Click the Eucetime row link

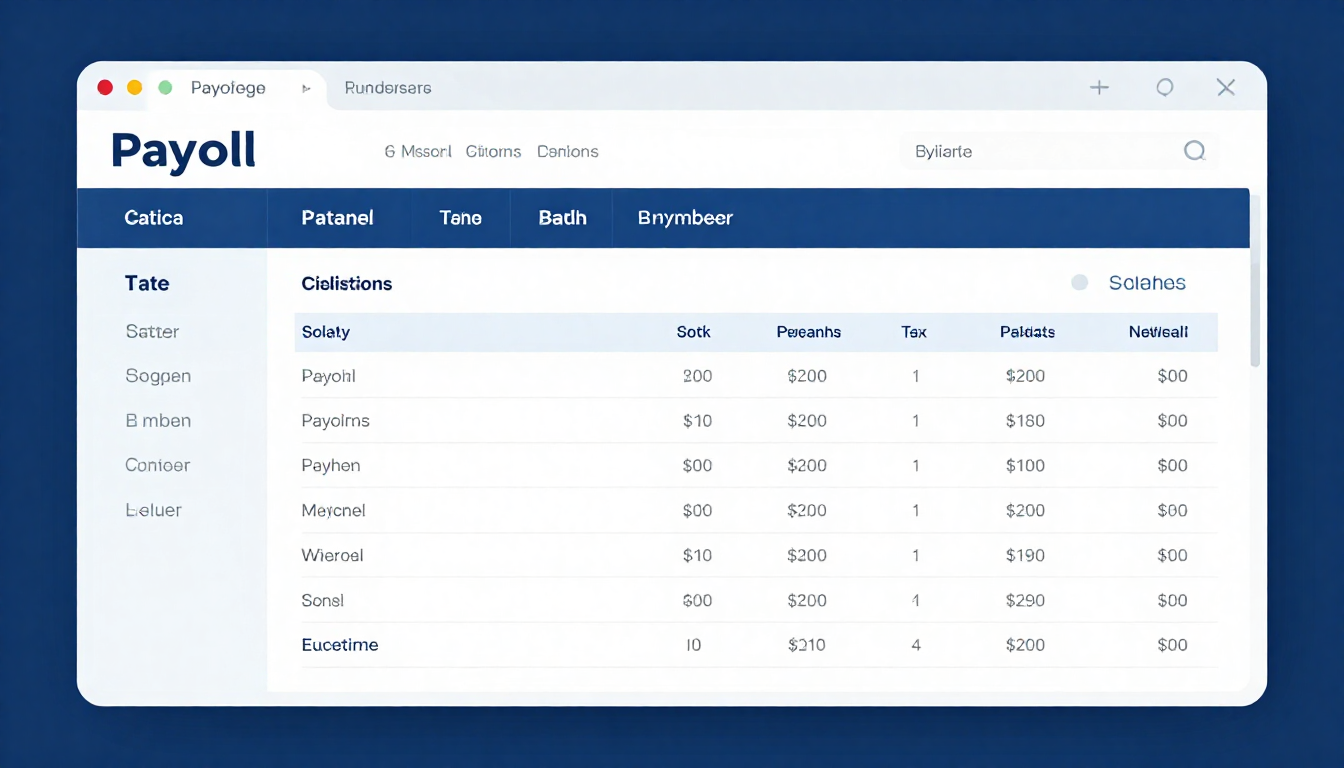tap(340, 645)
